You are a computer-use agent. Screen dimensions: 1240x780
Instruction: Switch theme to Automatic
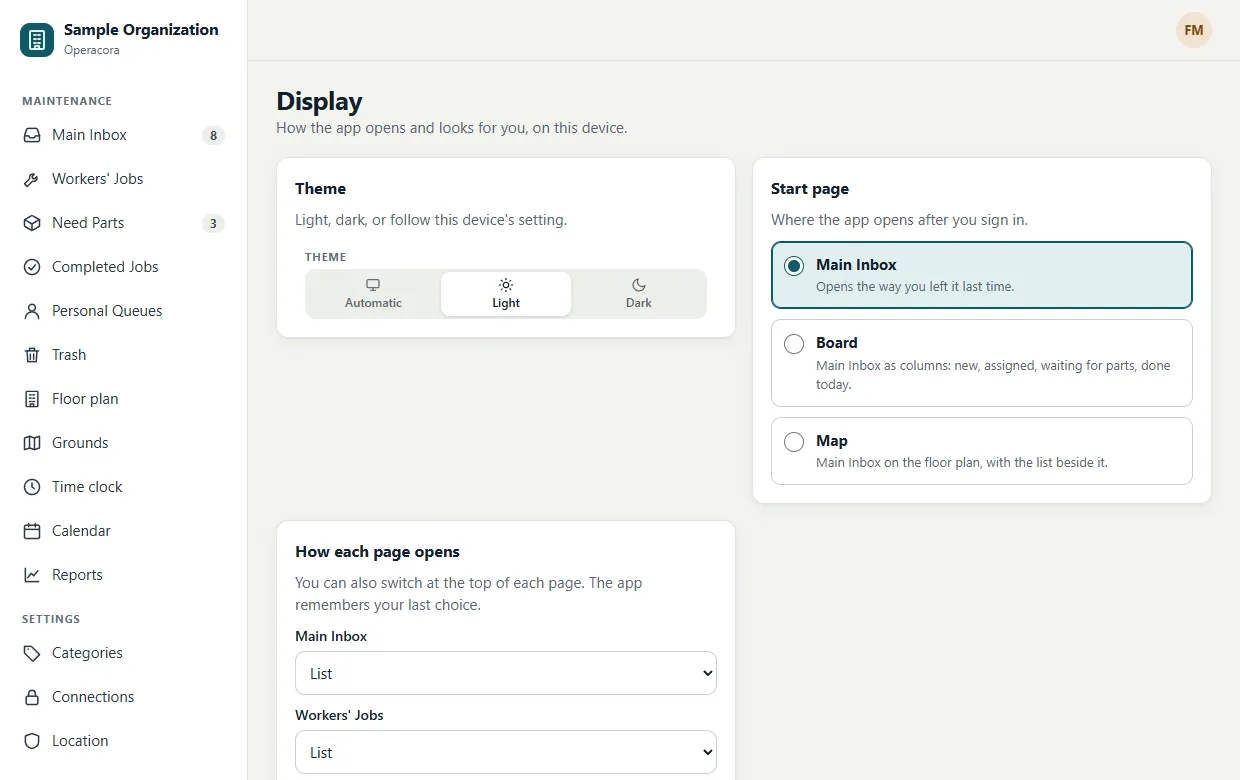pyautogui.click(x=373, y=294)
